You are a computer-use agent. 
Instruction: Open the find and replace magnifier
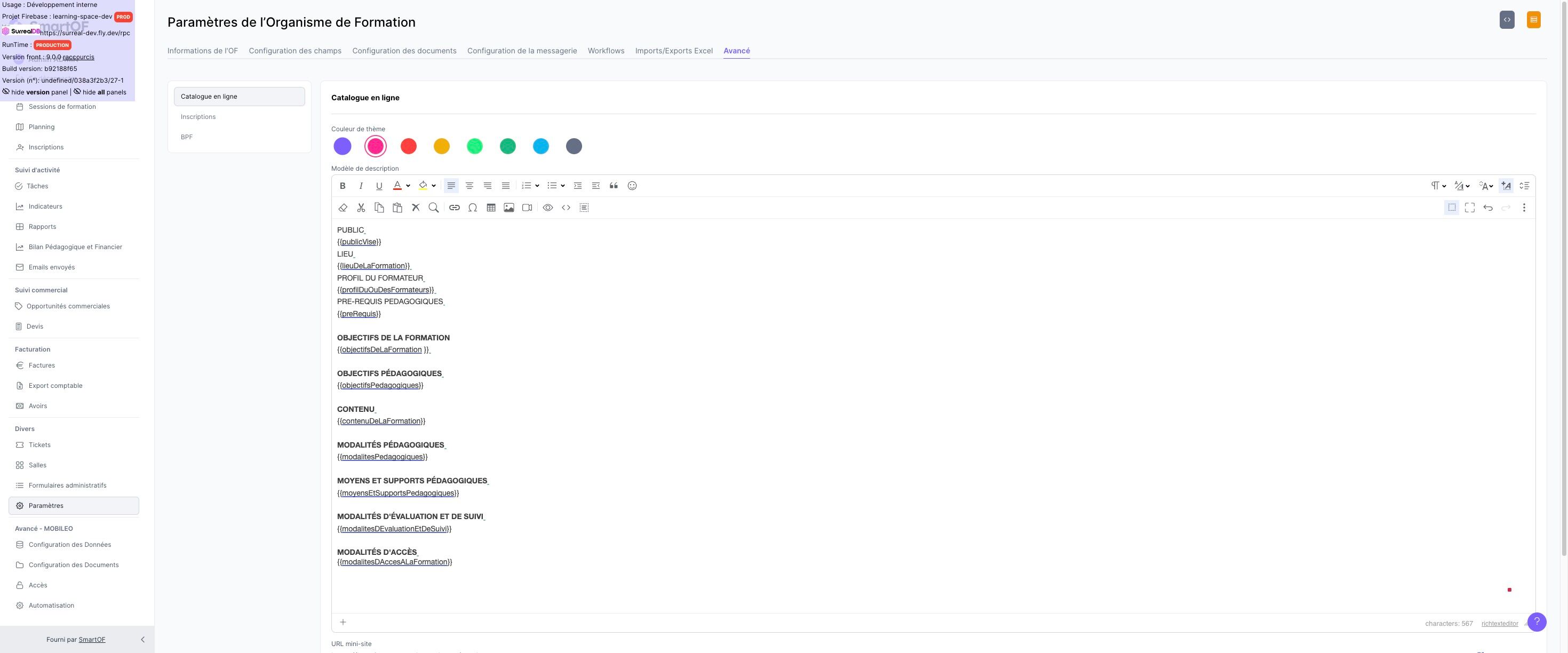[x=433, y=208]
